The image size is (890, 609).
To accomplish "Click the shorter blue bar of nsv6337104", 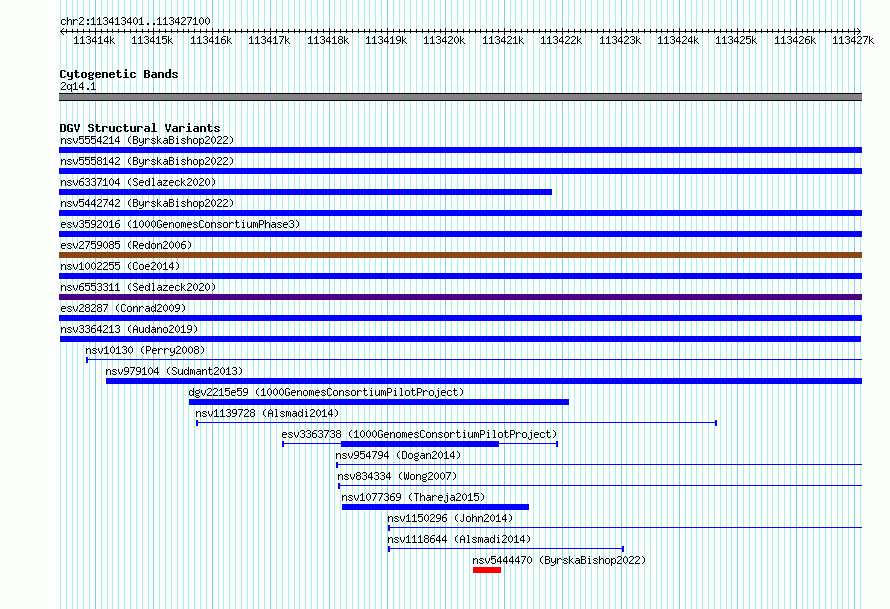I will (305, 192).
